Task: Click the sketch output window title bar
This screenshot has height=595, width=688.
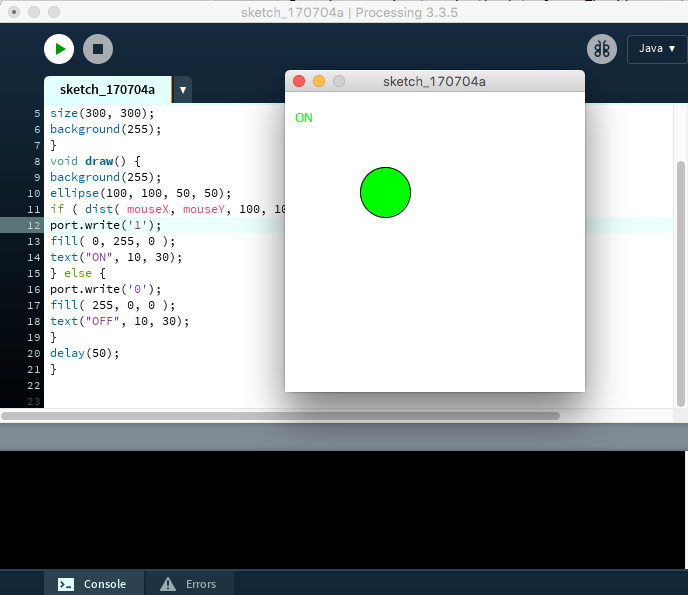Action: tap(434, 81)
